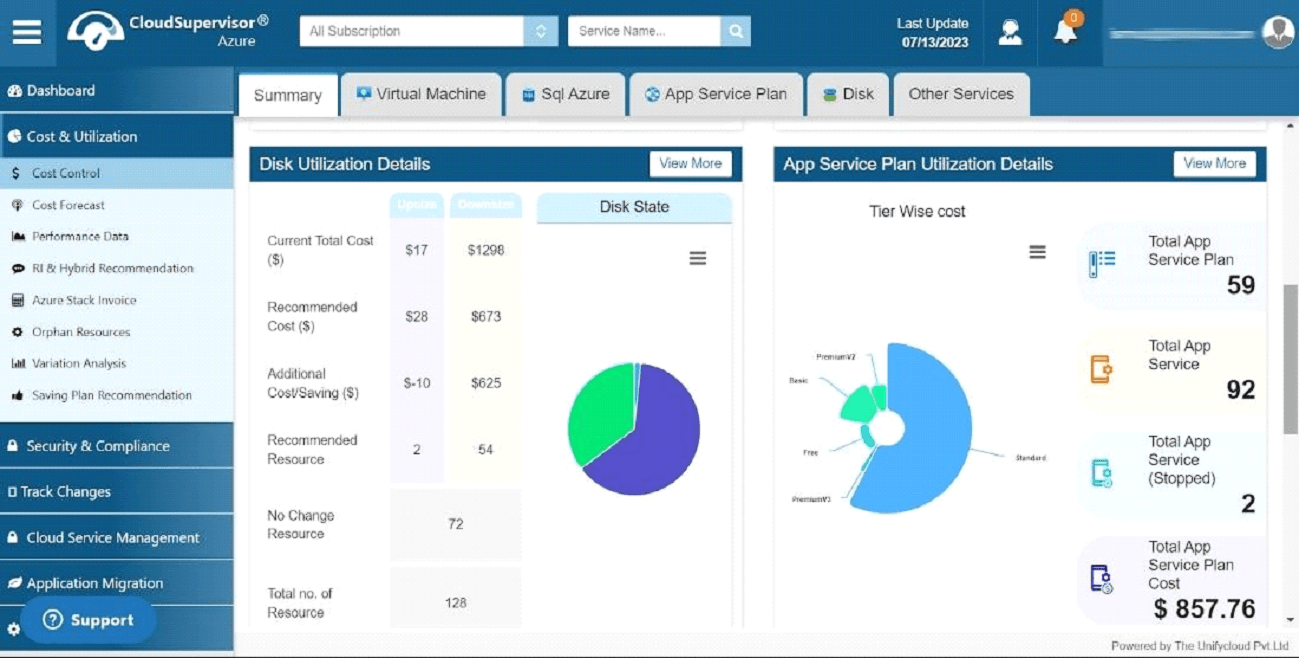Click the search magnifier button
This screenshot has height=658, width=1299.
click(x=735, y=31)
